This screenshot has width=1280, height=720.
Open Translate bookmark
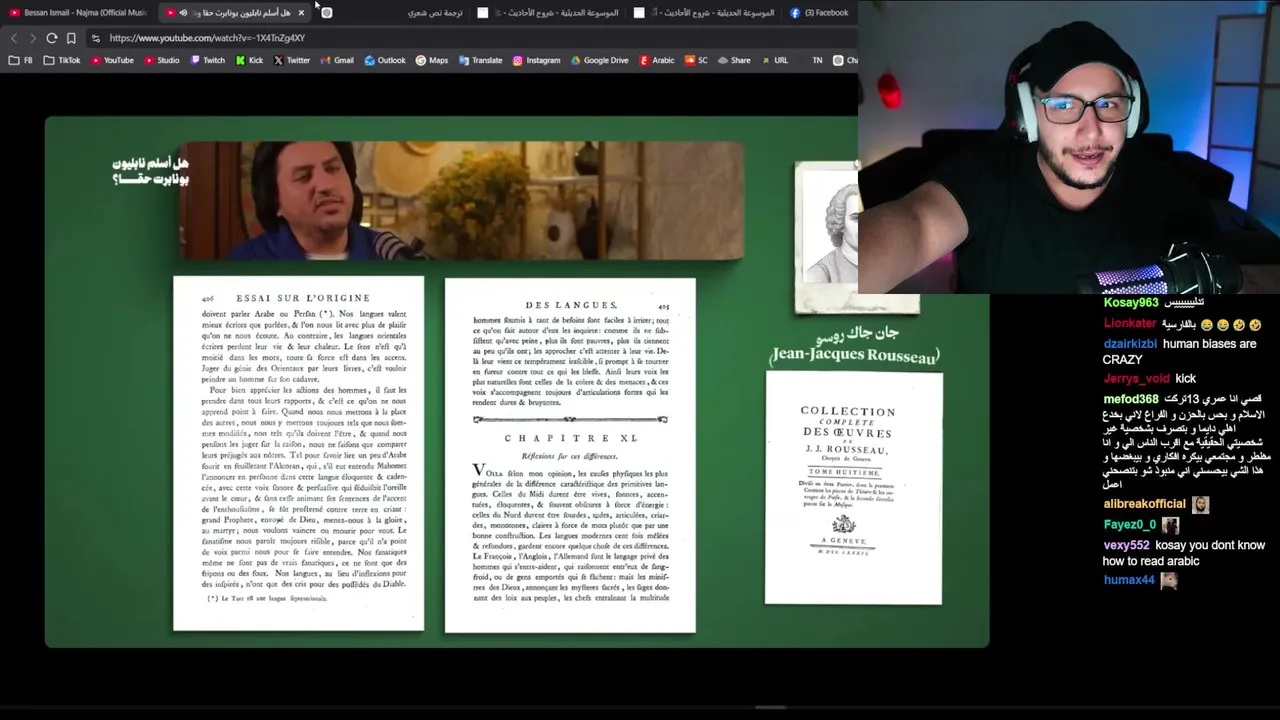[481, 60]
